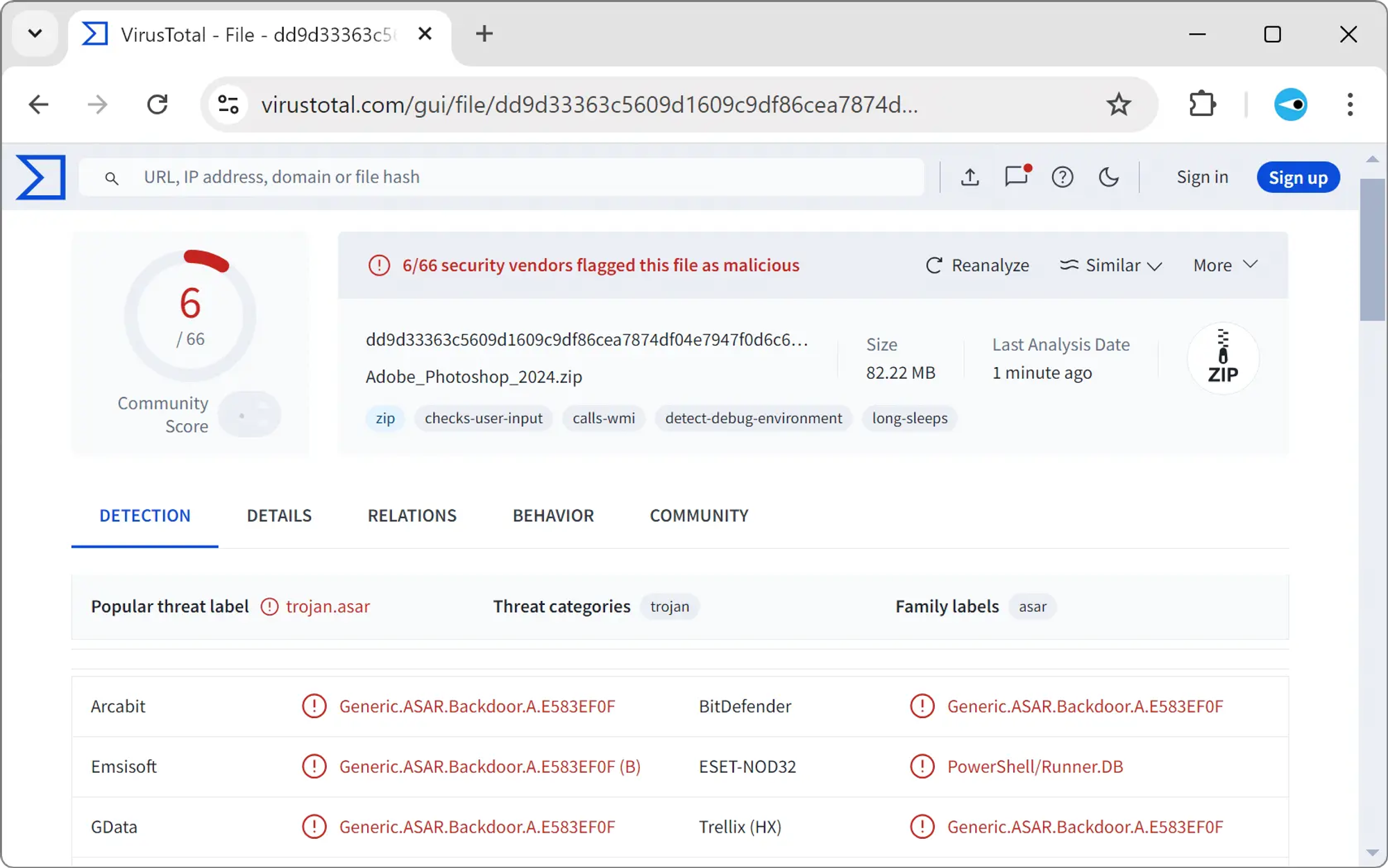Image resolution: width=1388 pixels, height=868 pixels.
Task: Switch to the BEHAVIOR tab
Action: tap(553, 516)
